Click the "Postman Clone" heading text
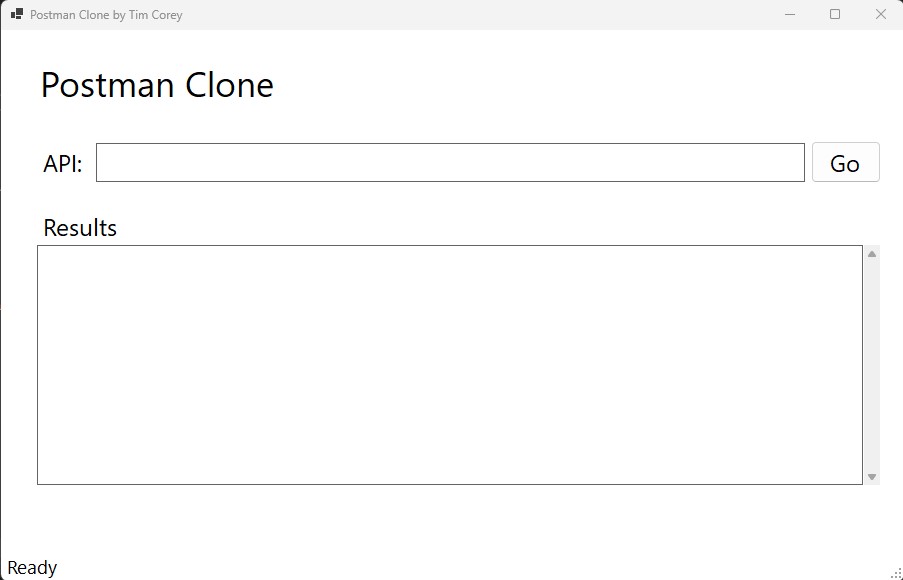This screenshot has height=580, width=903. pyautogui.click(x=157, y=85)
